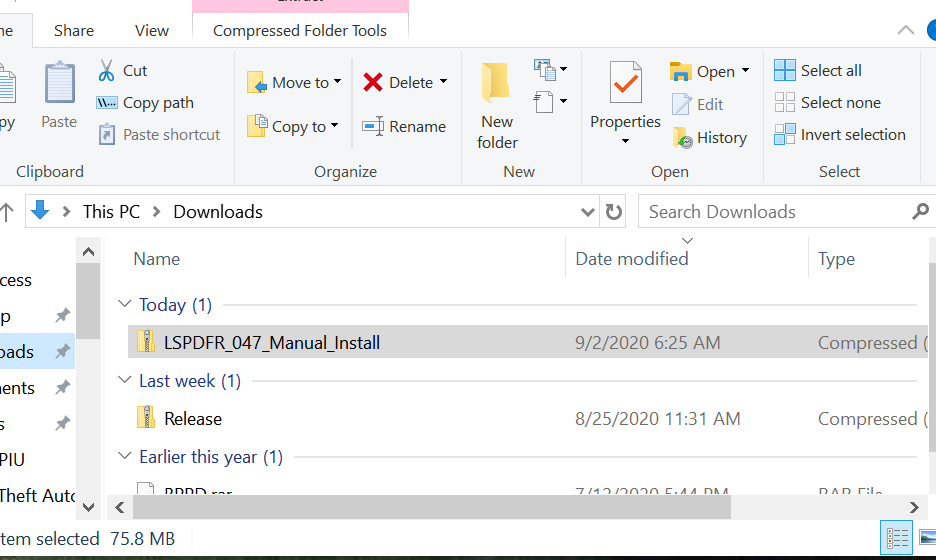Screen dimensions: 936x560
Task: Click the Copy path icon
Action: [107, 103]
